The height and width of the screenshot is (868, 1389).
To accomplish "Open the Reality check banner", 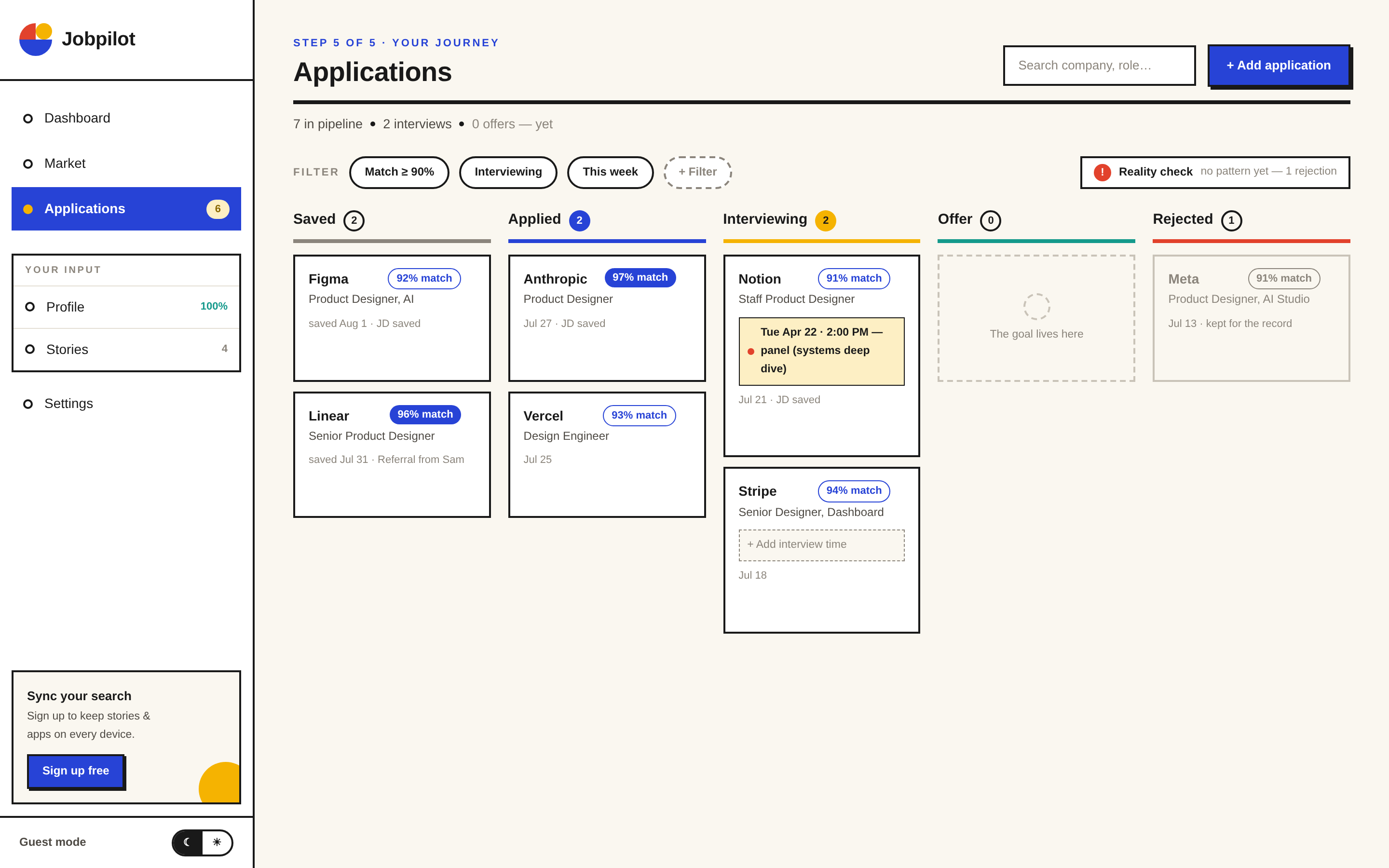I will pos(1215,172).
